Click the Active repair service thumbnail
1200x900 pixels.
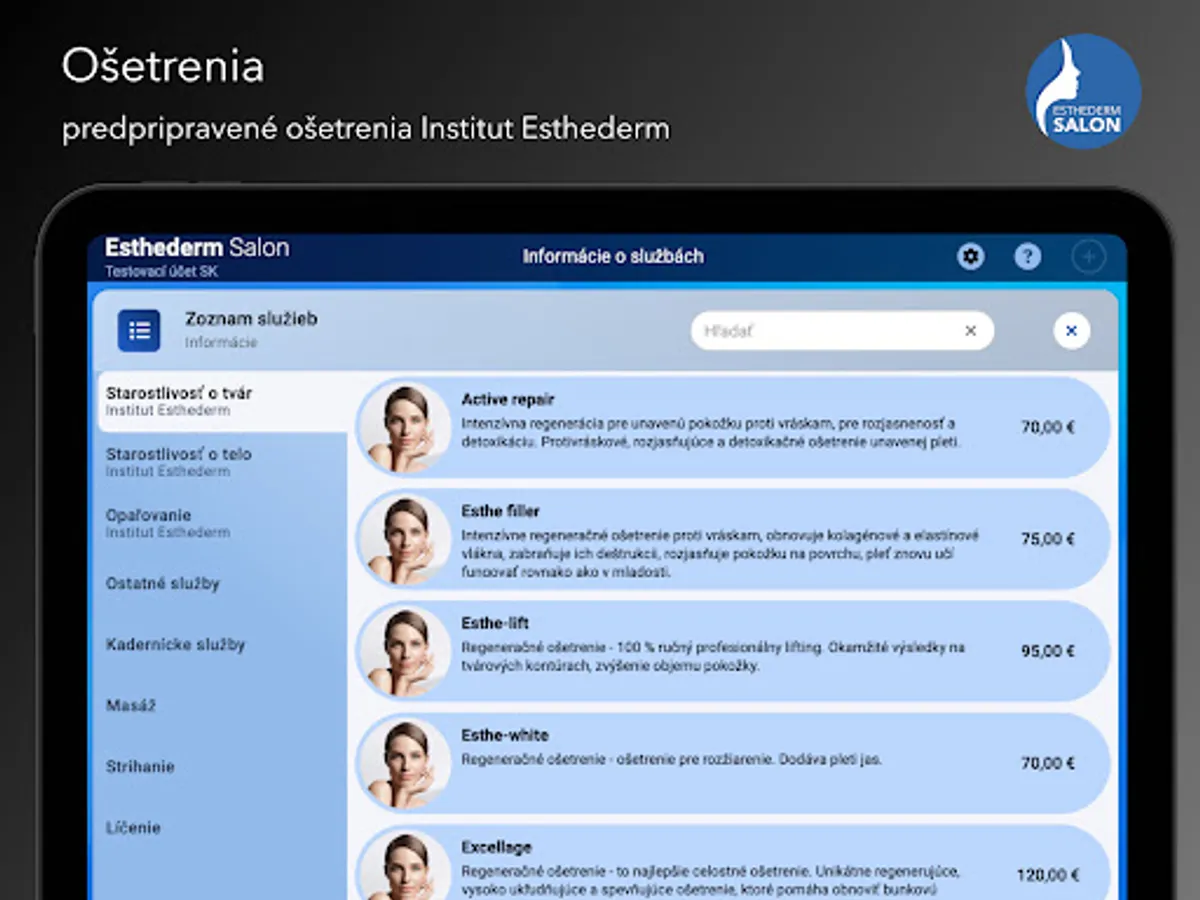pyautogui.click(x=405, y=427)
